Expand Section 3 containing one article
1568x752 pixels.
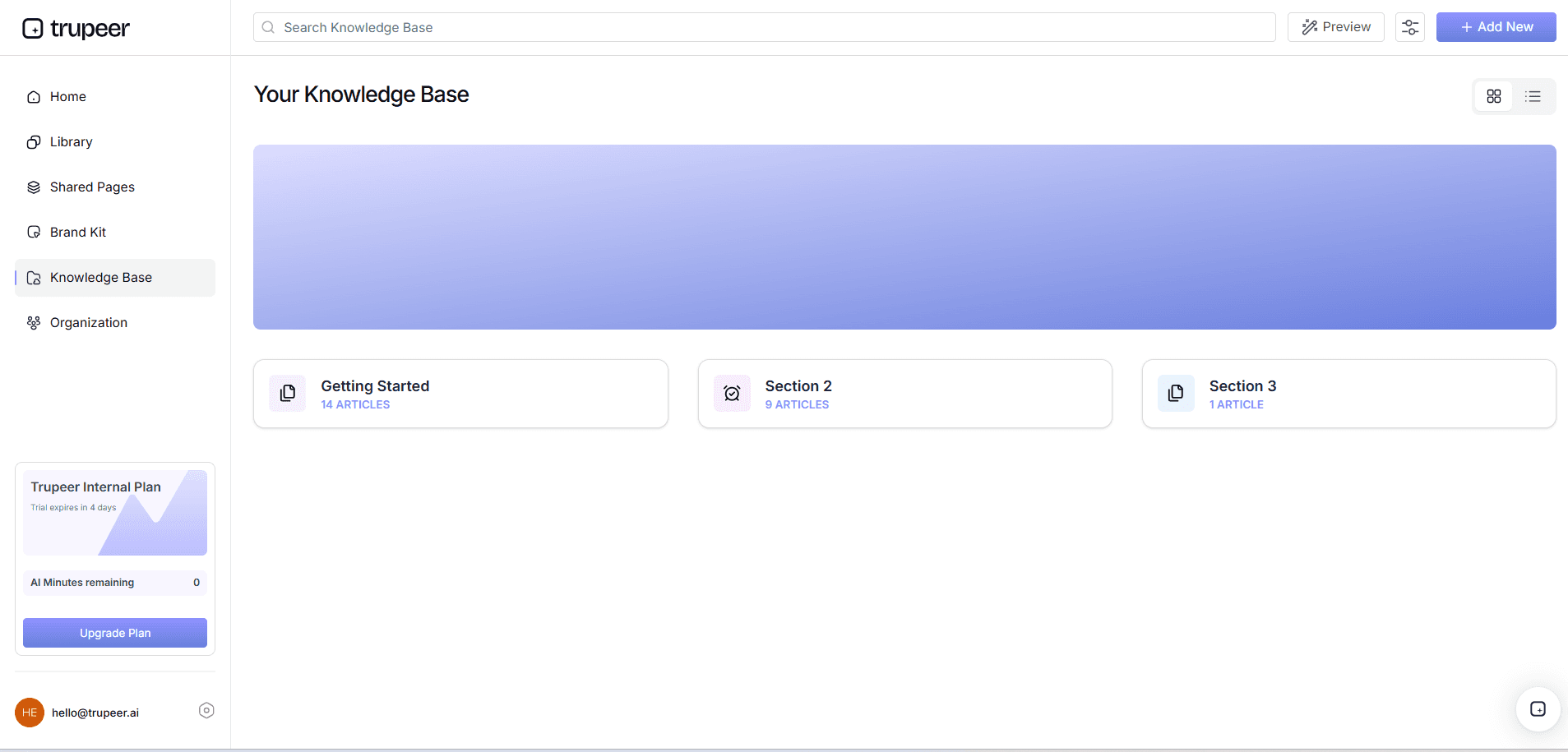tap(1348, 393)
